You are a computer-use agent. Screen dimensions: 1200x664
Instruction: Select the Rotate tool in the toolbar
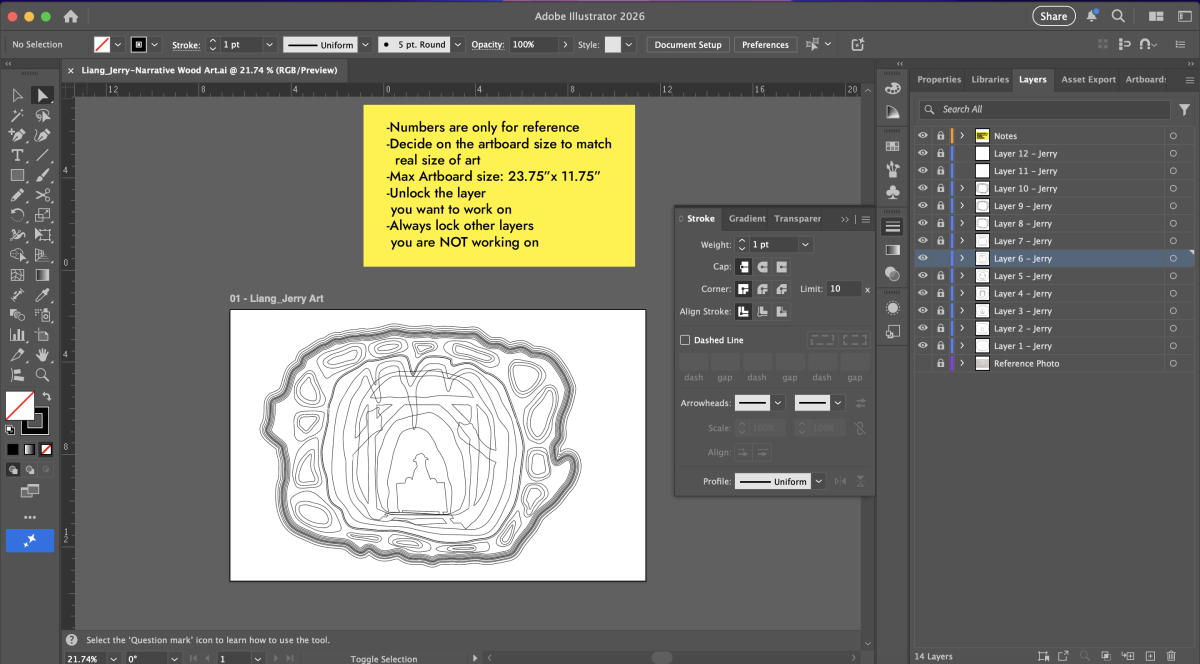click(17, 213)
